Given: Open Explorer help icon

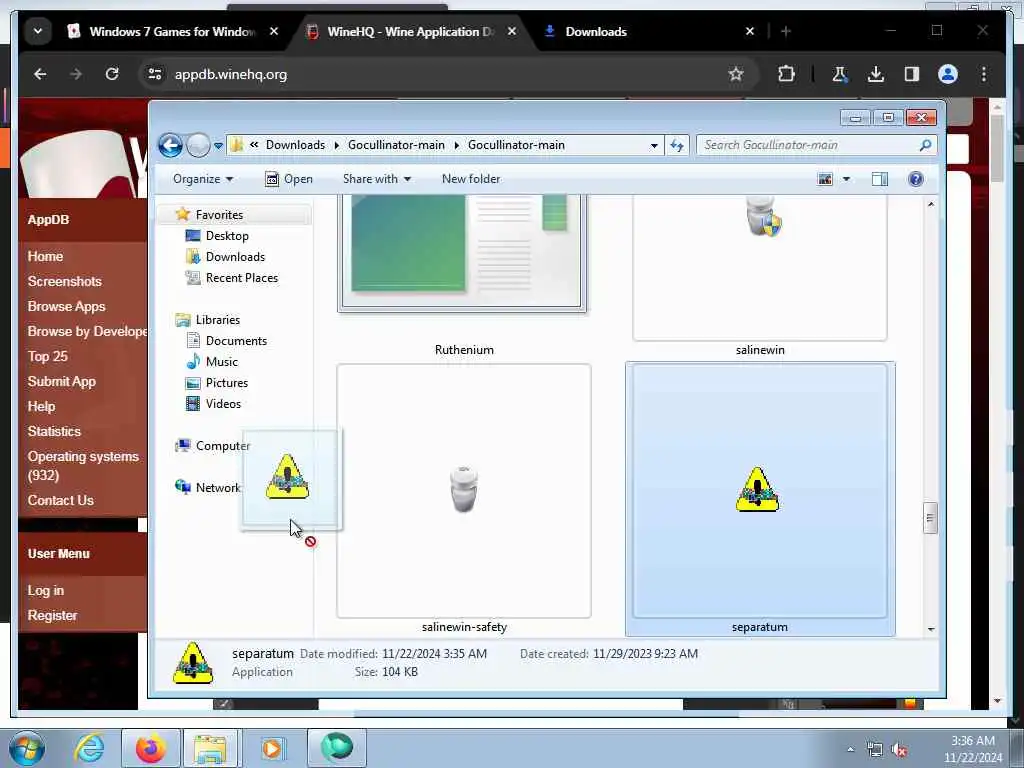Looking at the screenshot, I should (x=916, y=179).
